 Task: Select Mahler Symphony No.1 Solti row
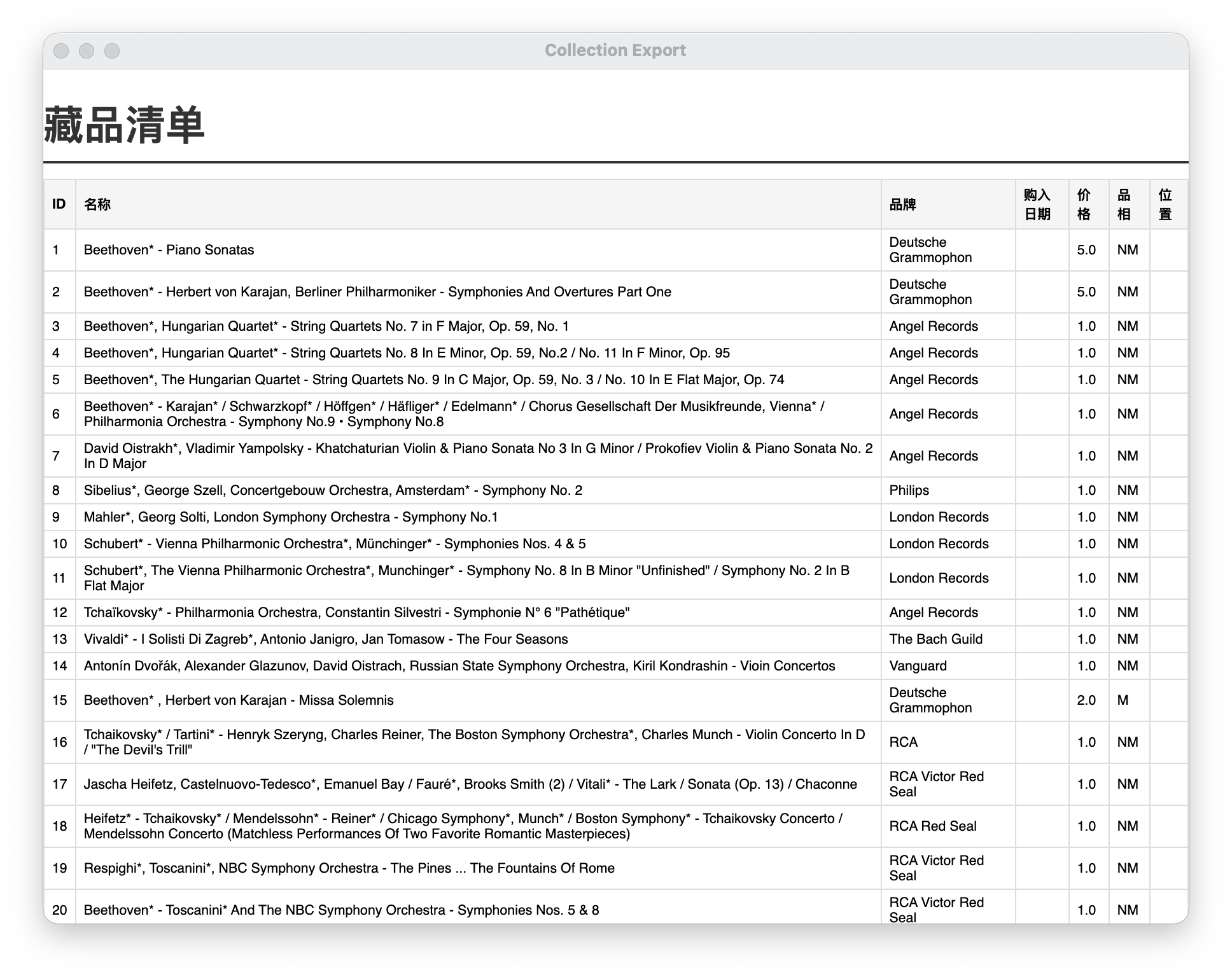(615, 517)
